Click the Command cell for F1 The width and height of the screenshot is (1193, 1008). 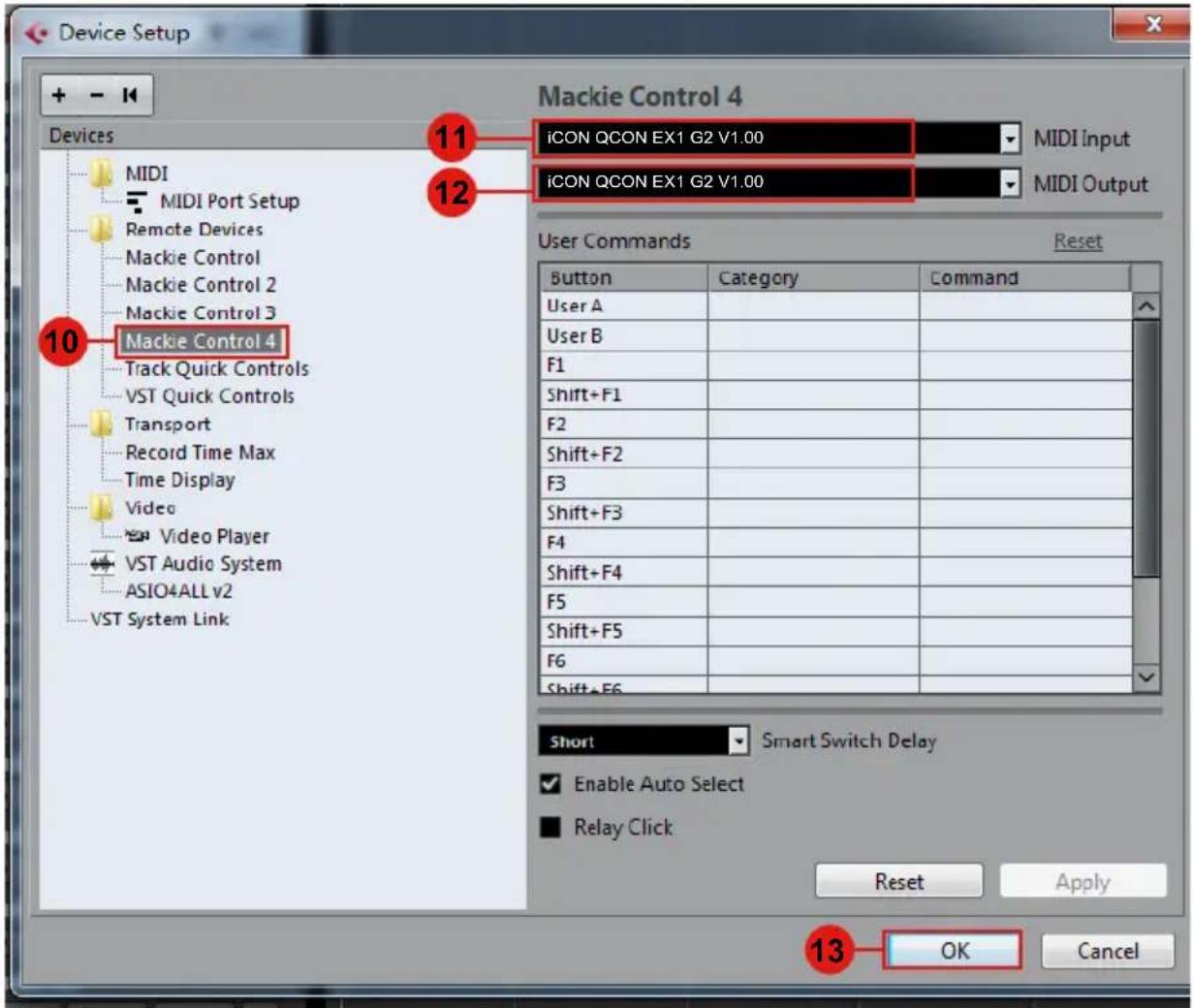tap(1024, 365)
